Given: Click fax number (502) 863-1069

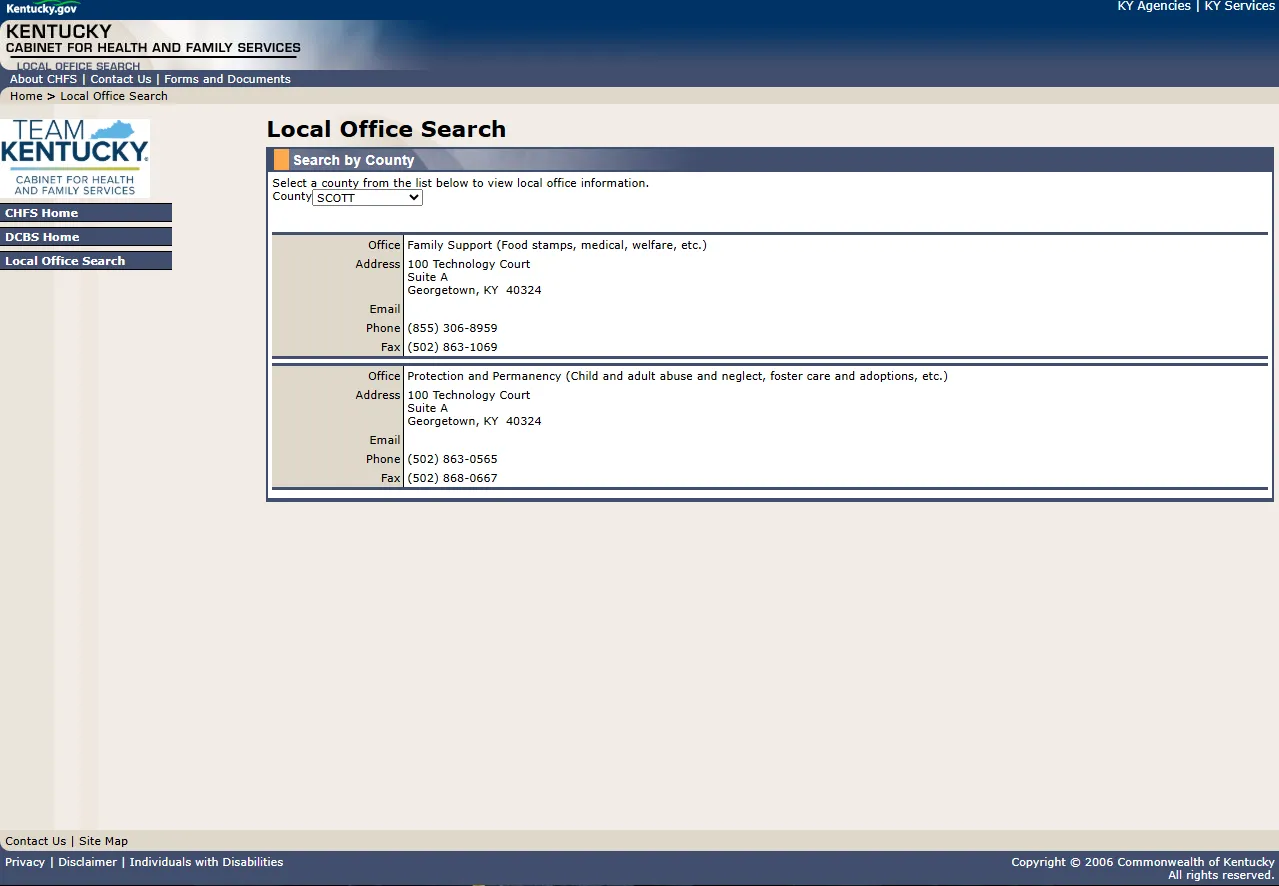Looking at the screenshot, I should (452, 347).
